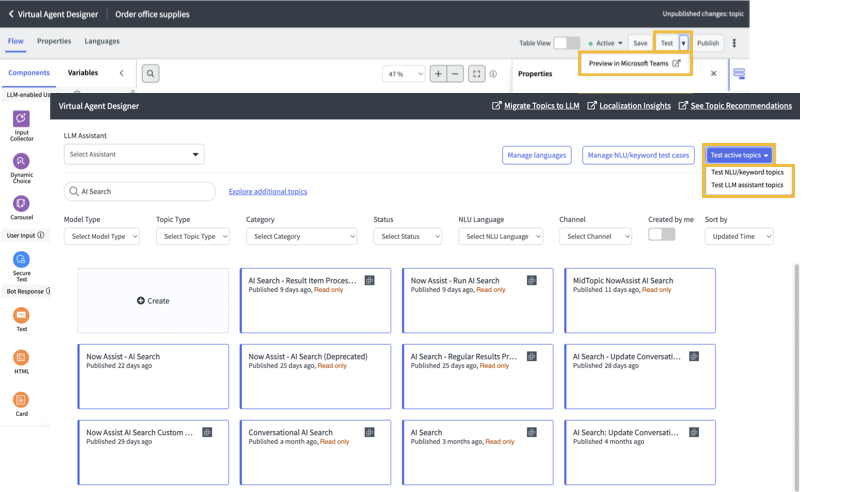The height and width of the screenshot is (492, 849).
Task: Open the Select Channel dropdown
Action: 596,237
